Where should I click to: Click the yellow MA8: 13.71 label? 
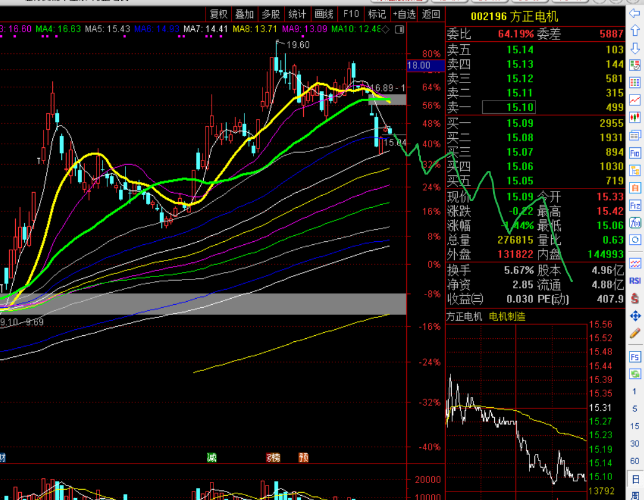255,29
